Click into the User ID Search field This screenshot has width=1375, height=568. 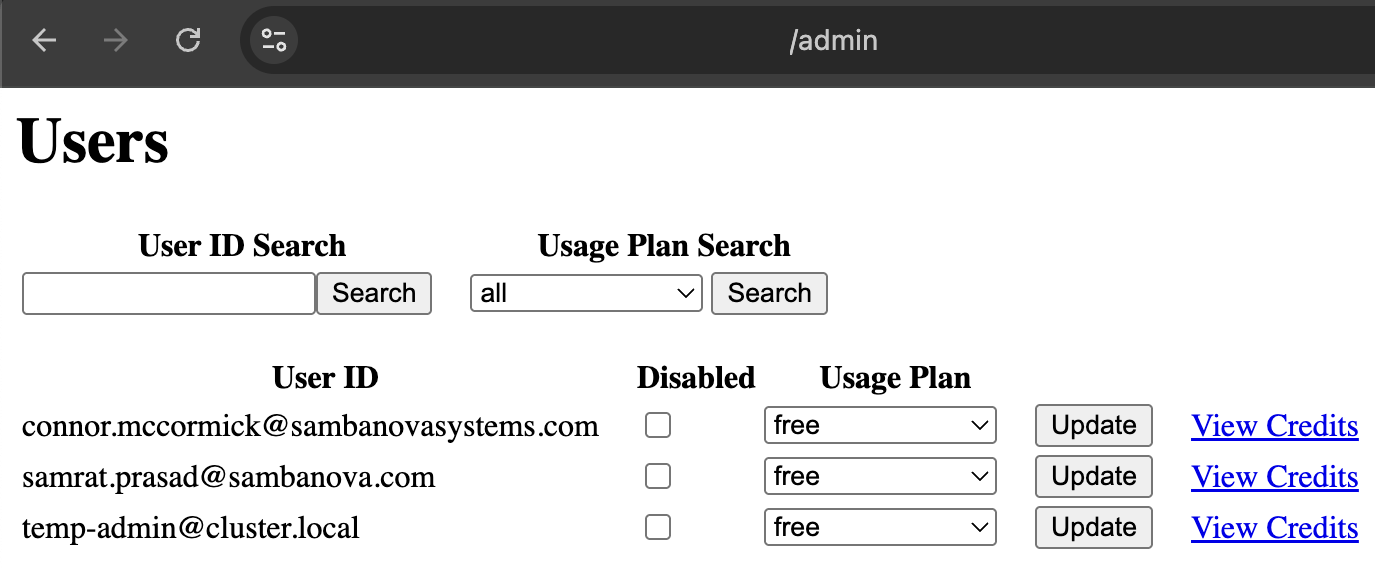point(169,294)
